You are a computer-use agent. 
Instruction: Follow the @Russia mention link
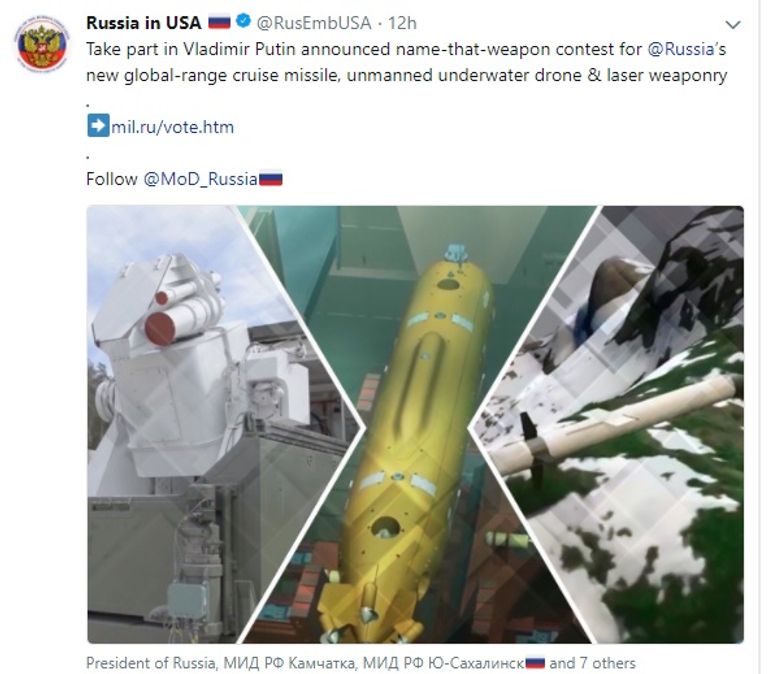[681, 49]
